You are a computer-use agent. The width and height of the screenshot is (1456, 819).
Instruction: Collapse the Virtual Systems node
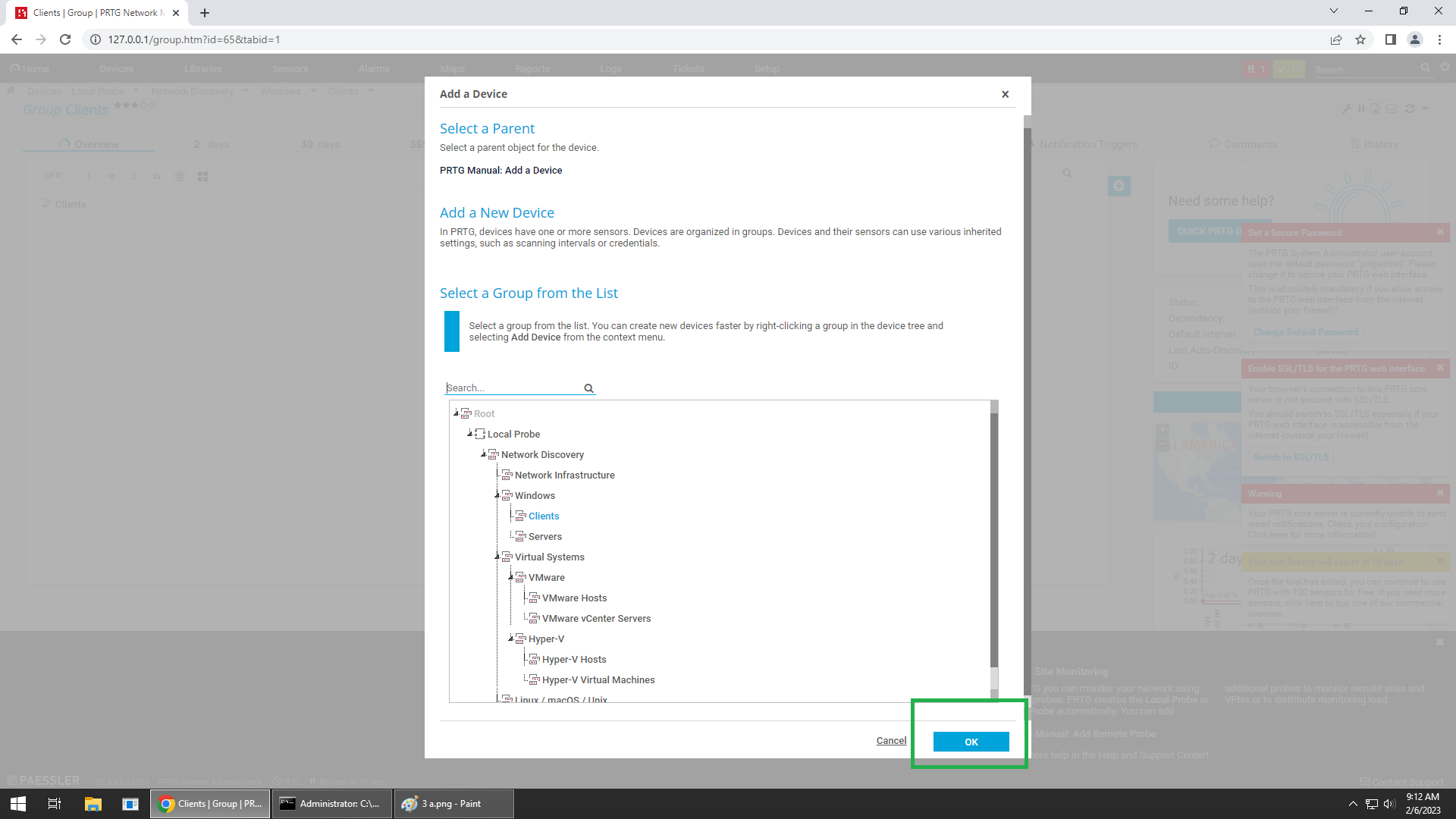point(497,557)
